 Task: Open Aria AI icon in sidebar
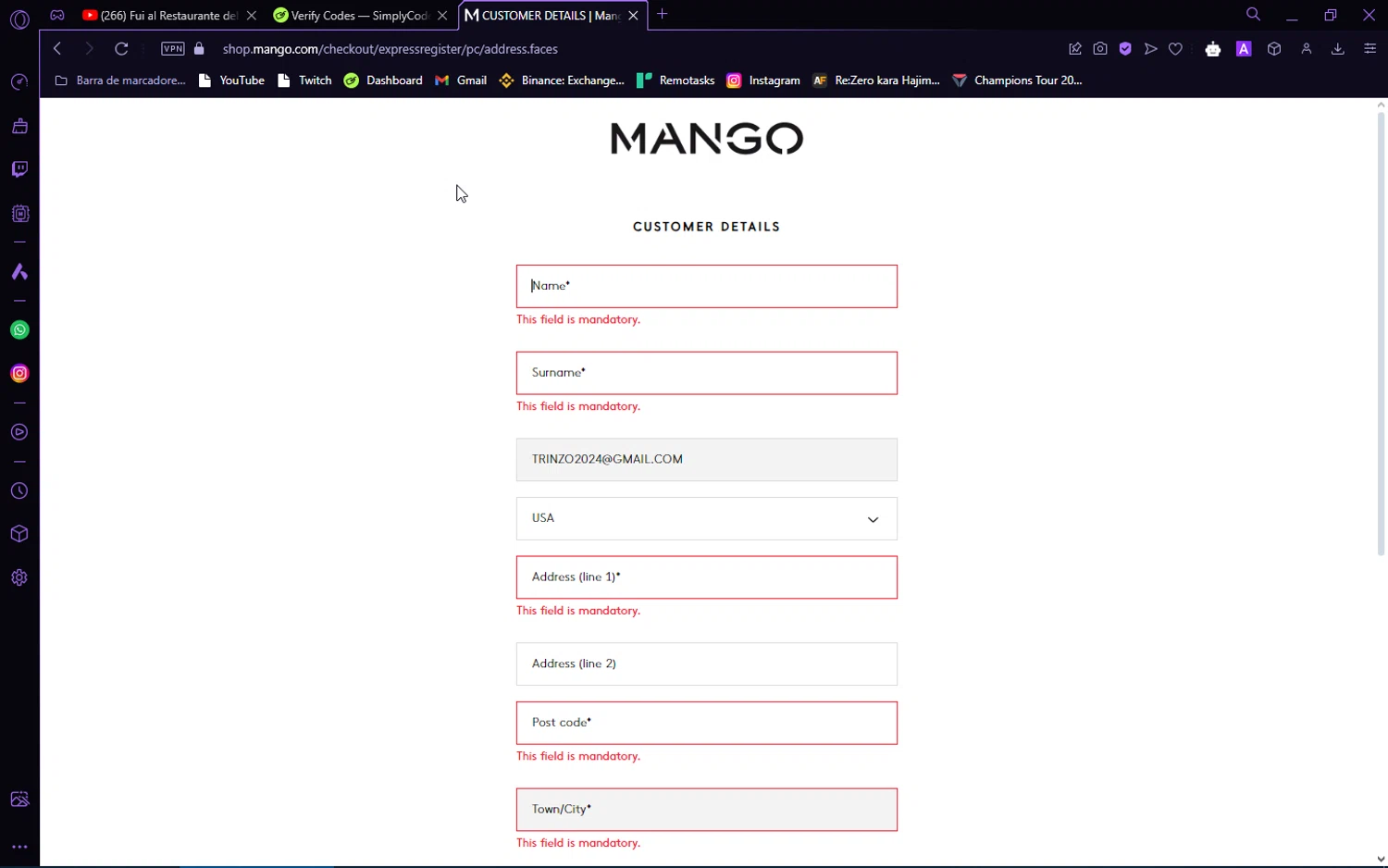(19, 272)
